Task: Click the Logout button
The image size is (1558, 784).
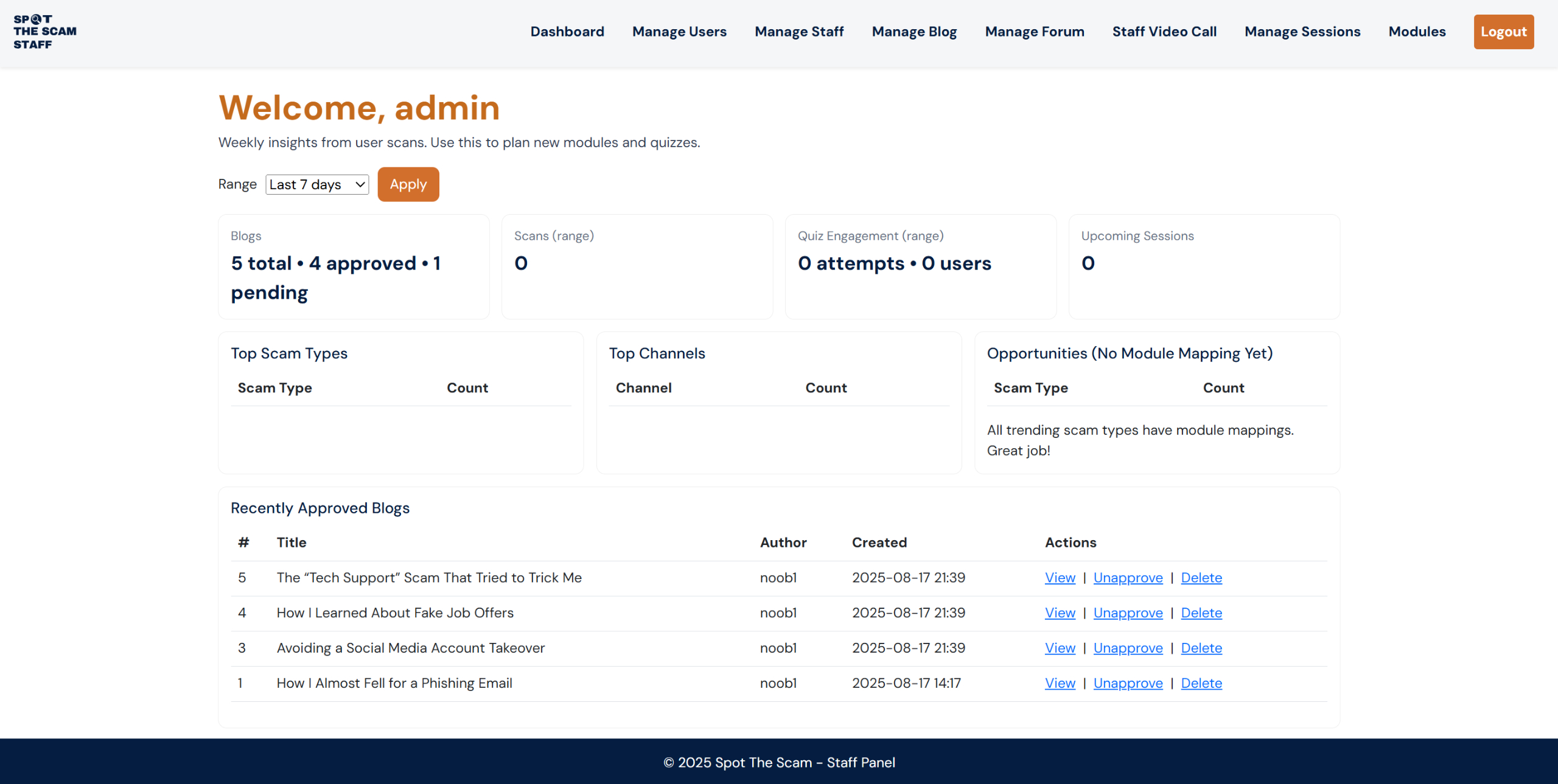Action: click(x=1503, y=32)
